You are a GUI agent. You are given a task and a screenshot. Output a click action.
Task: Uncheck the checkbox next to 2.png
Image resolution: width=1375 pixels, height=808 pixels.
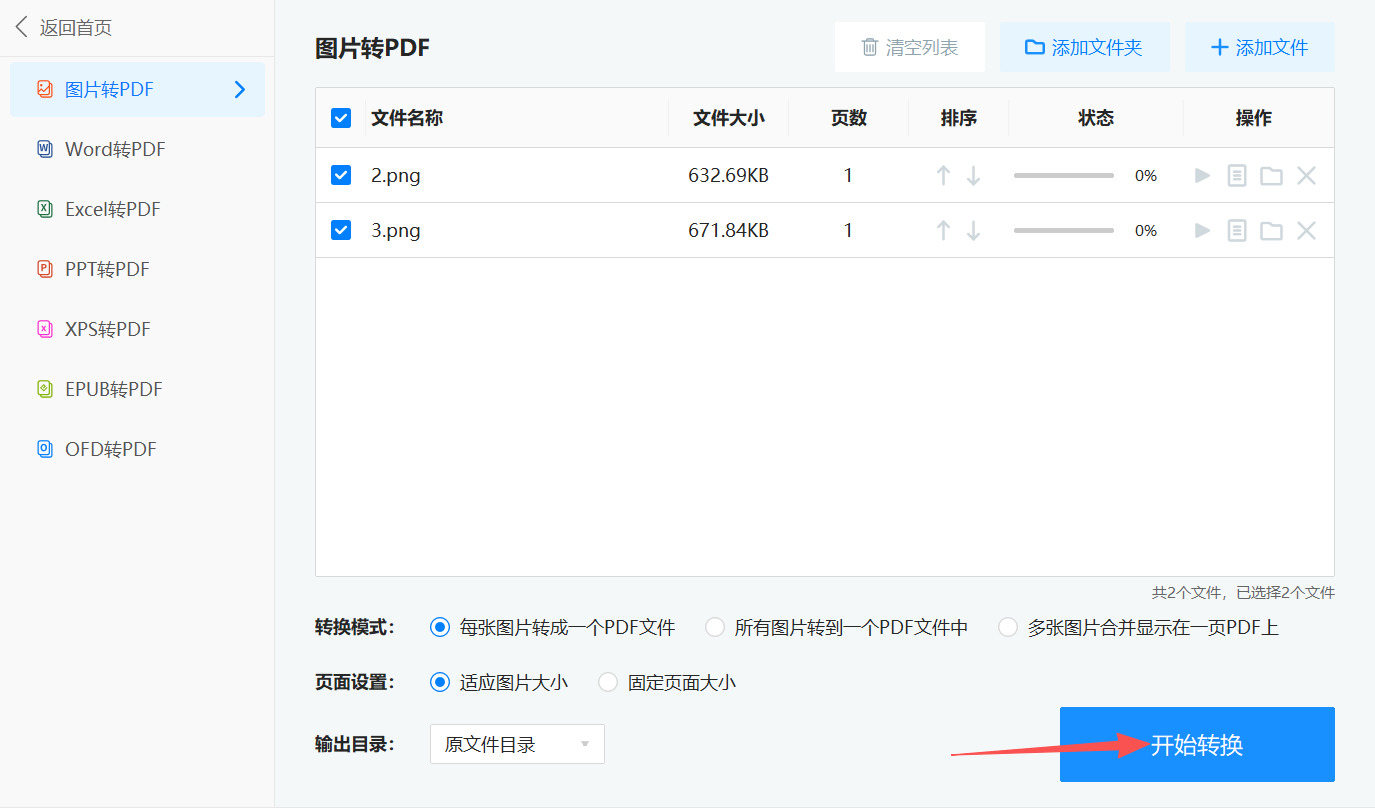pos(341,175)
